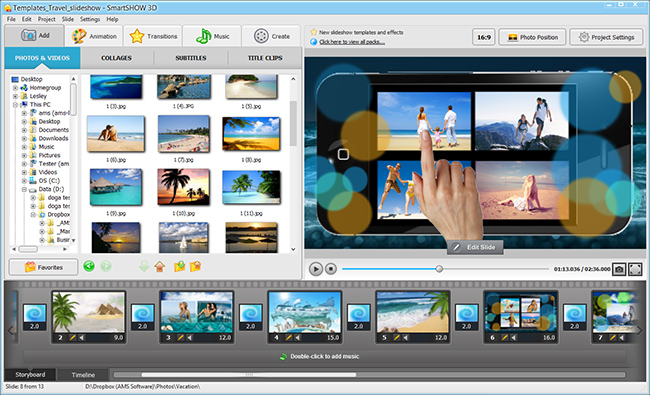
Task: Click the storyboard horizontal scrollbar thumb
Action: [249, 375]
